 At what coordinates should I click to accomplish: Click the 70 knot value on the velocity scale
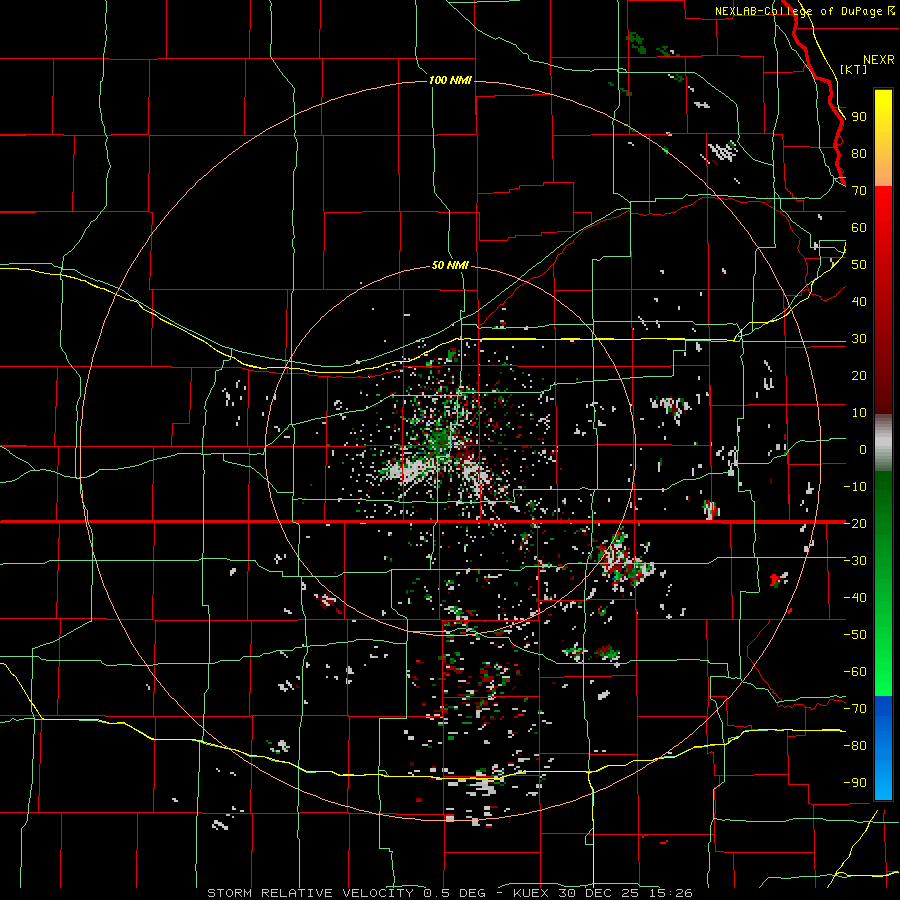(x=859, y=191)
